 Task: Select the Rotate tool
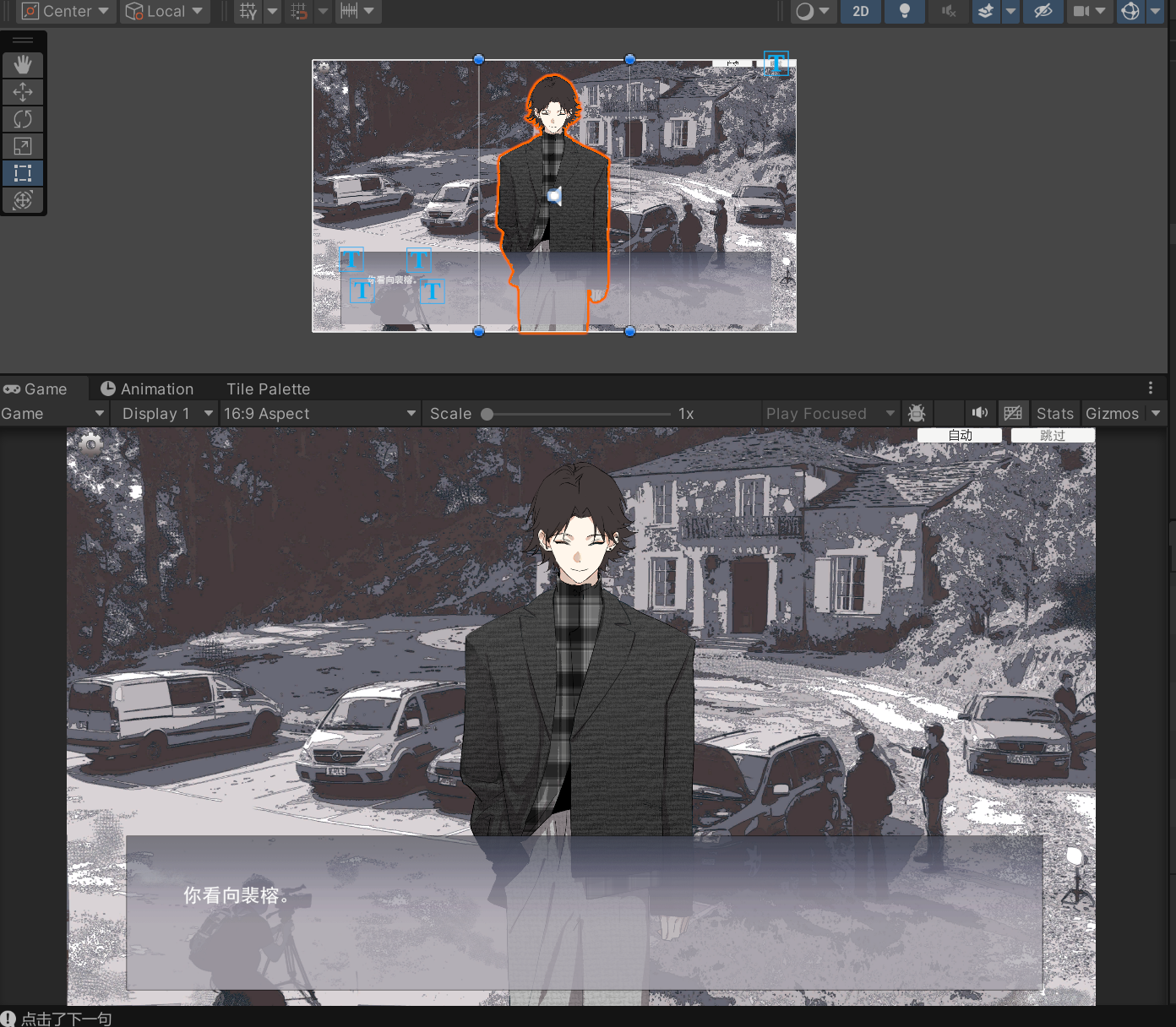pos(23,119)
